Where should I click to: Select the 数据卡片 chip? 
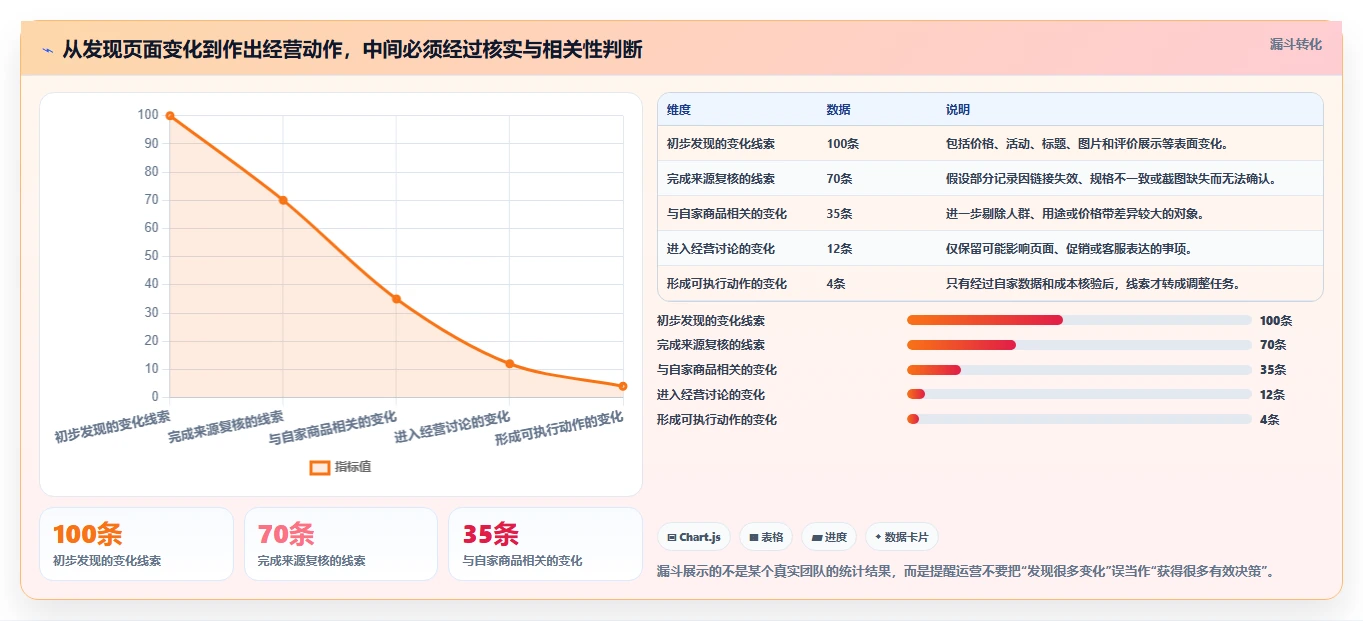coord(902,537)
